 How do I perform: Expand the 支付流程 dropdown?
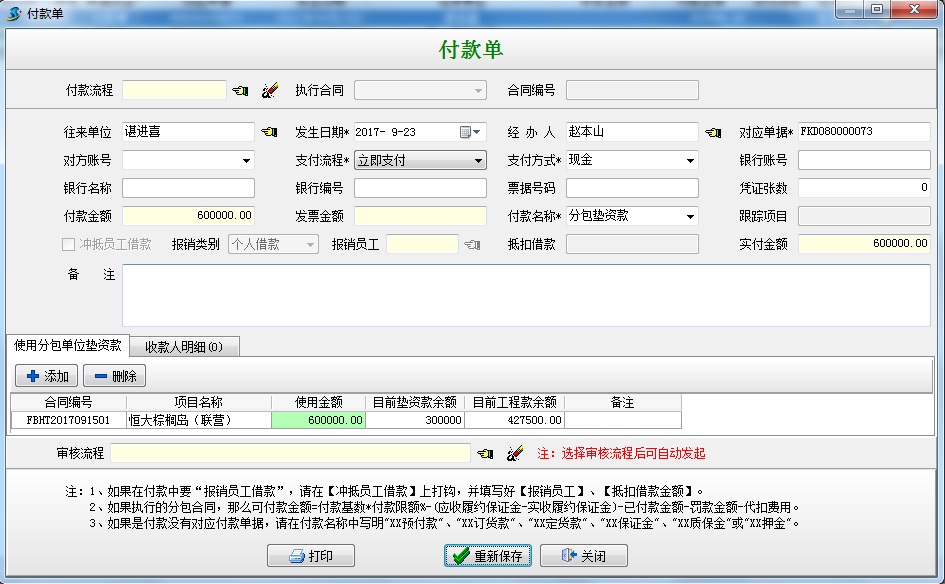point(478,160)
